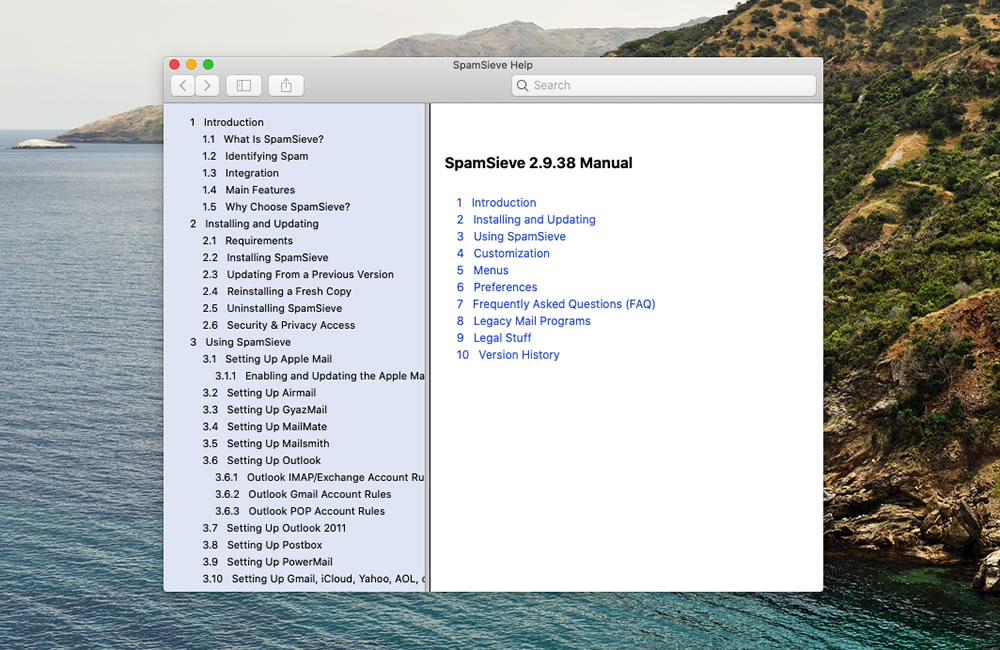The height and width of the screenshot is (650, 1000).
Task: Minimize the SpamSieve Help window
Action: click(x=191, y=64)
